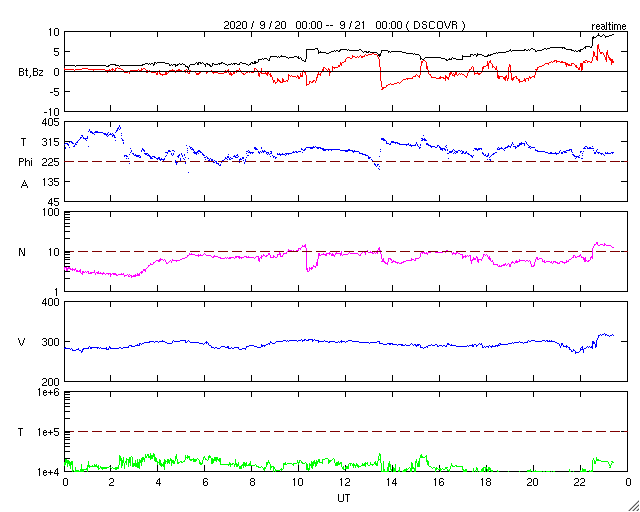
Task: Click the "135" tick label in Phi panel
Action: click(x=51, y=182)
